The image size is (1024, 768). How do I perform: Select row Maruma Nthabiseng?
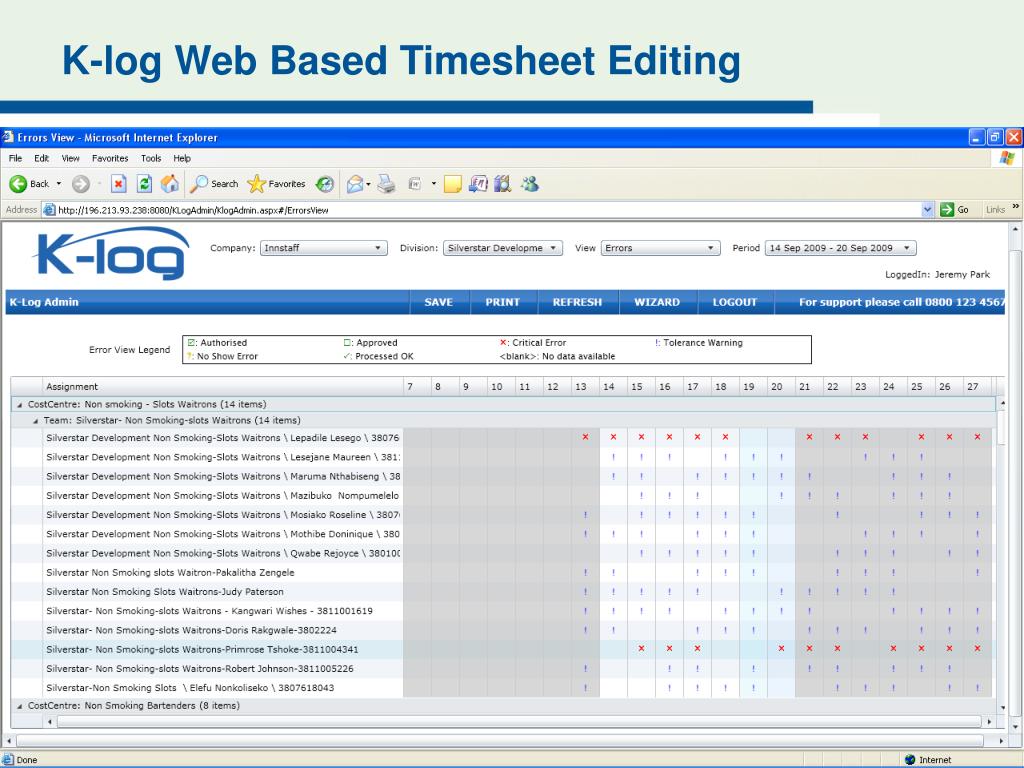[x=501, y=476]
